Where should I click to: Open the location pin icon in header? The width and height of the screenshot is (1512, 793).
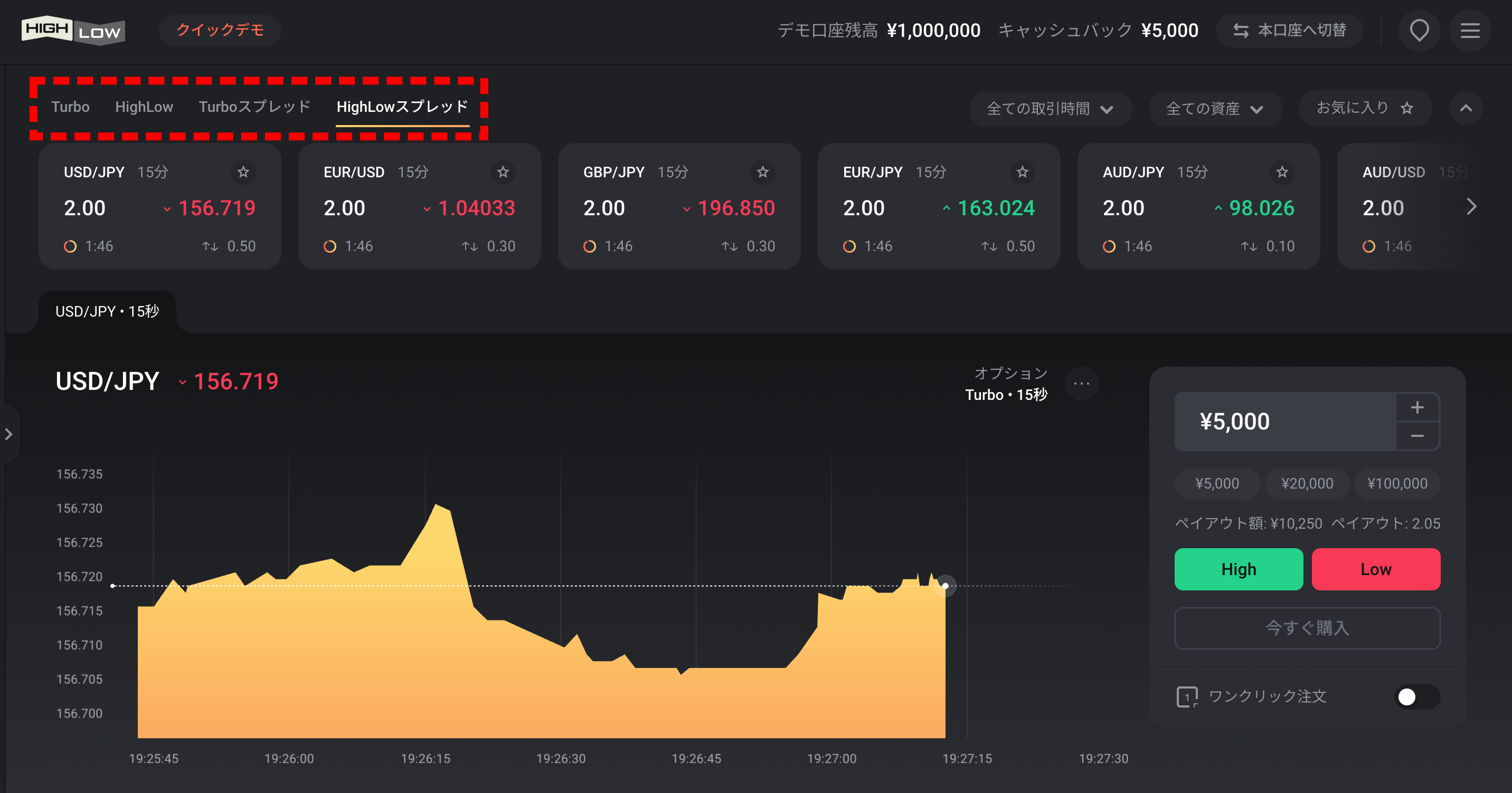[1419, 31]
